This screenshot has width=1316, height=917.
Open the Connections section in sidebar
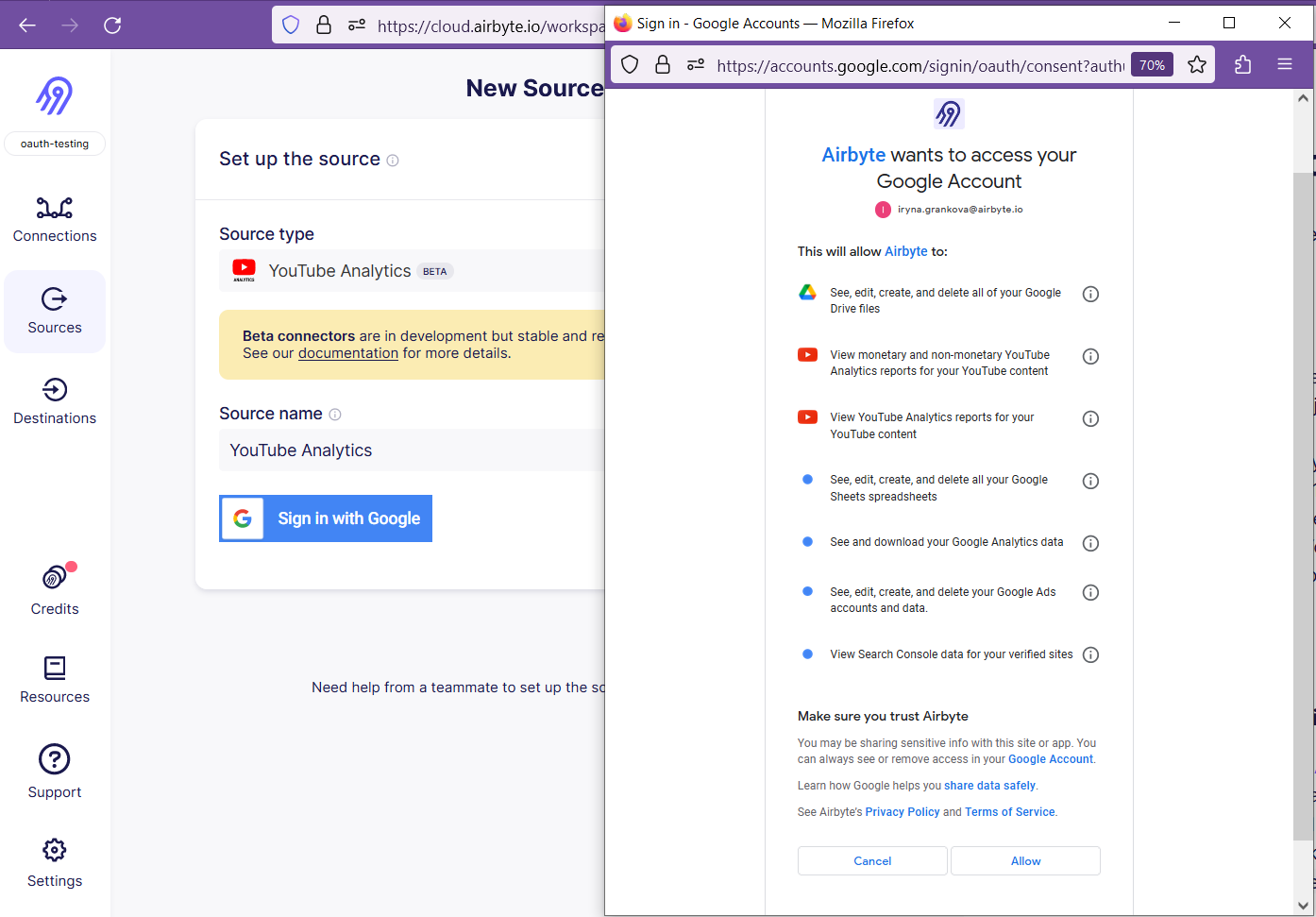pos(54,220)
